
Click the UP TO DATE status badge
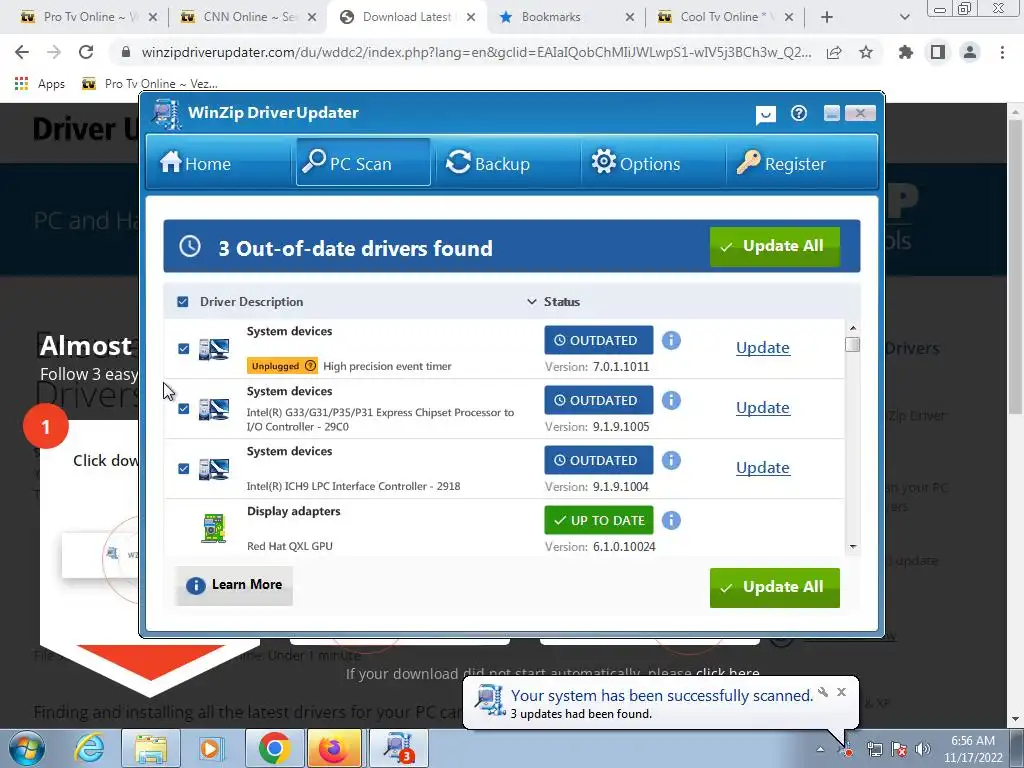[x=599, y=520]
